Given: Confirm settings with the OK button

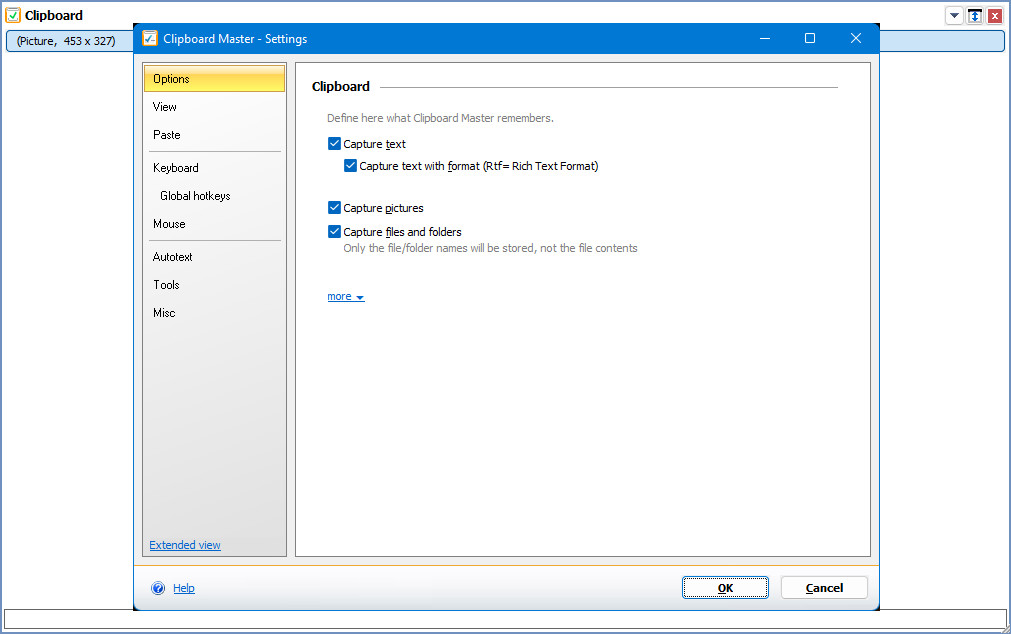Looking at the screenshot, I should click(x=725, y=588).
